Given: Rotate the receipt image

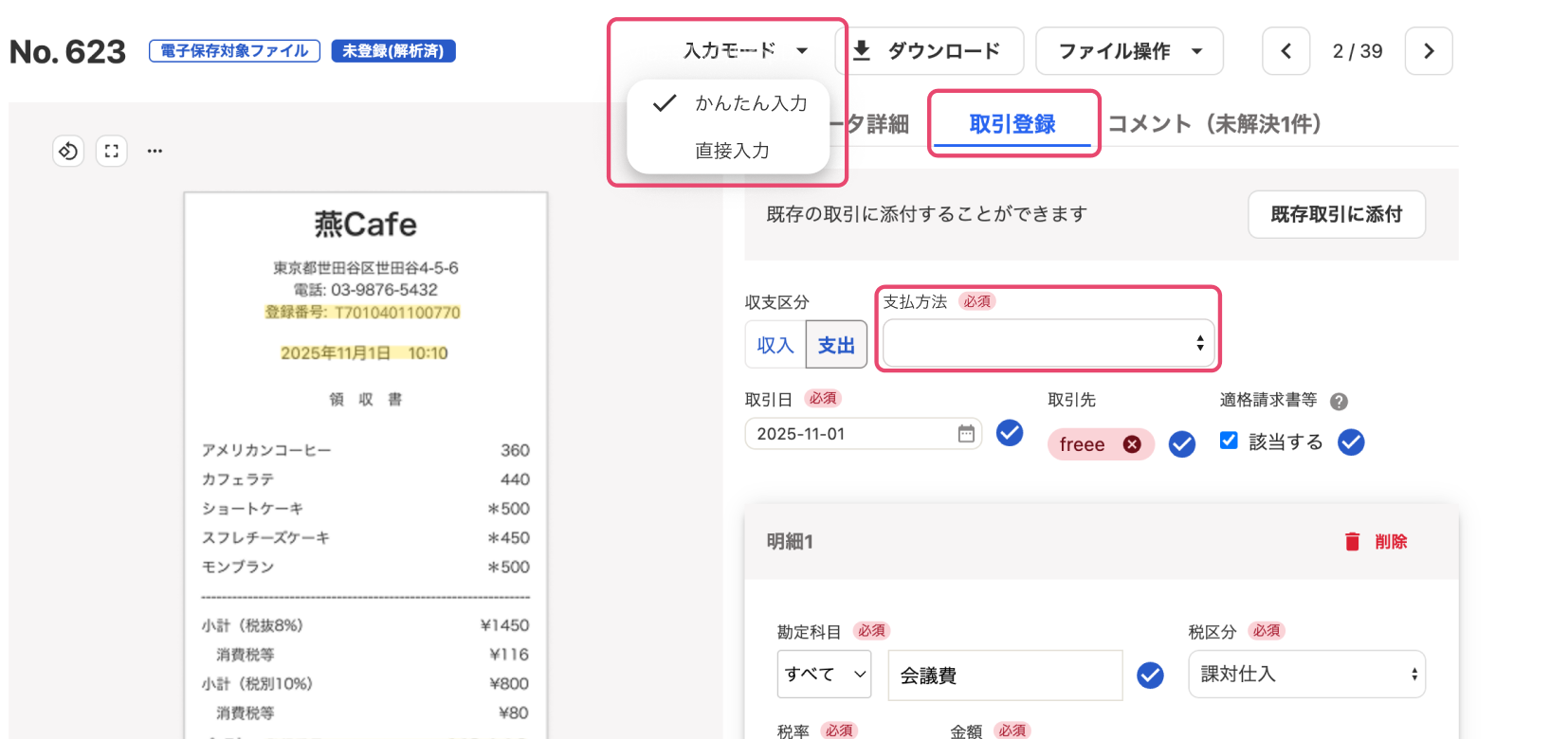Looking at the screenshot, I should pos(68,151).
